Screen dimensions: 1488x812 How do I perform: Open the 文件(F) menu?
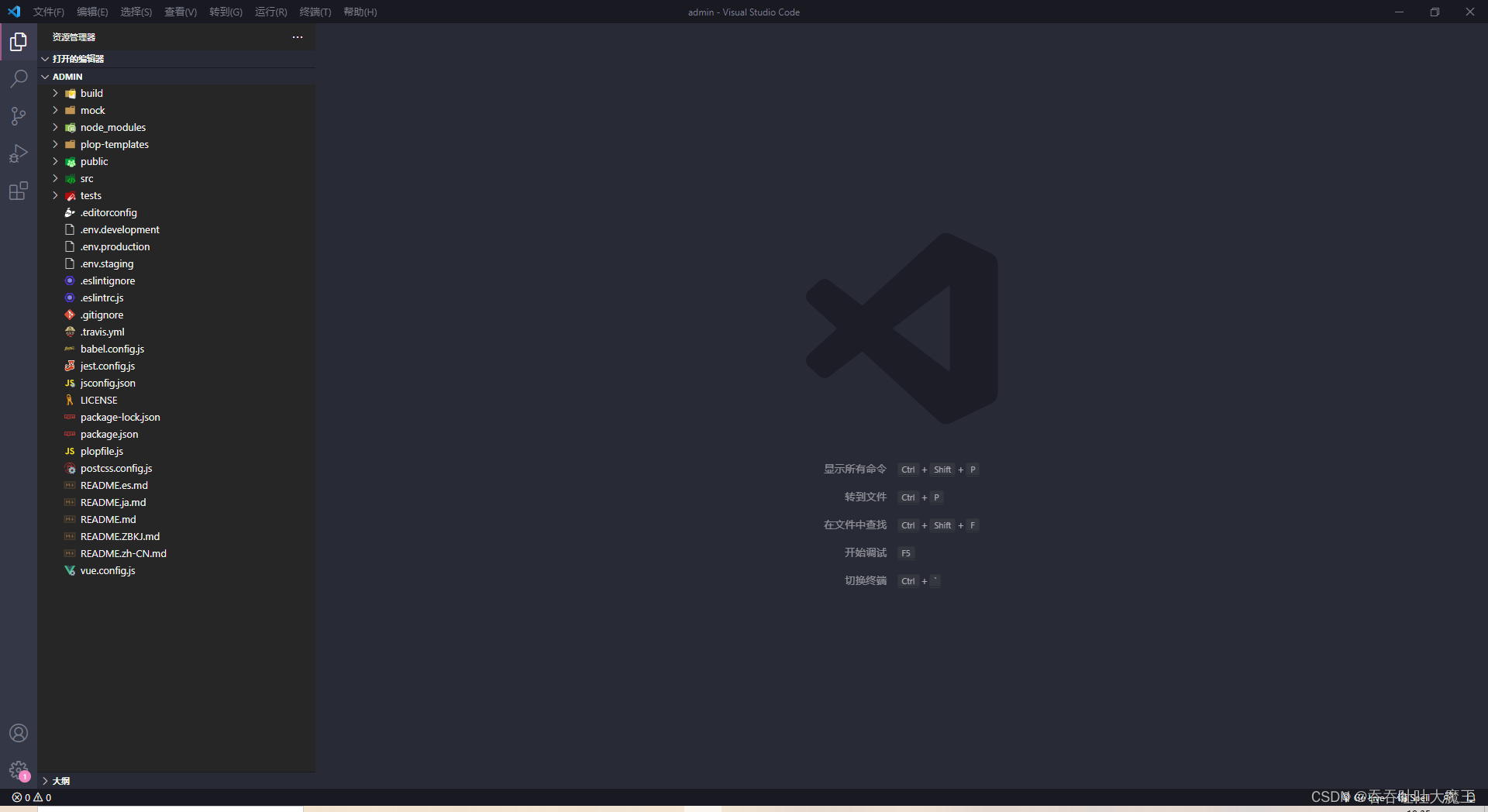point(49,12)
